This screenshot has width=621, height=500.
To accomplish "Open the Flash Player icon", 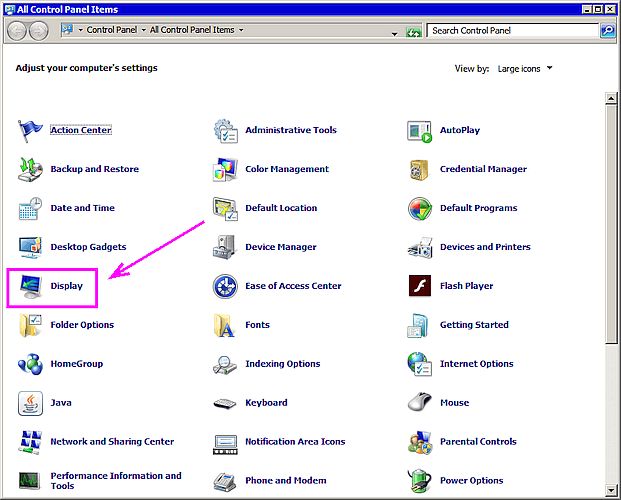I will (420, 286).
